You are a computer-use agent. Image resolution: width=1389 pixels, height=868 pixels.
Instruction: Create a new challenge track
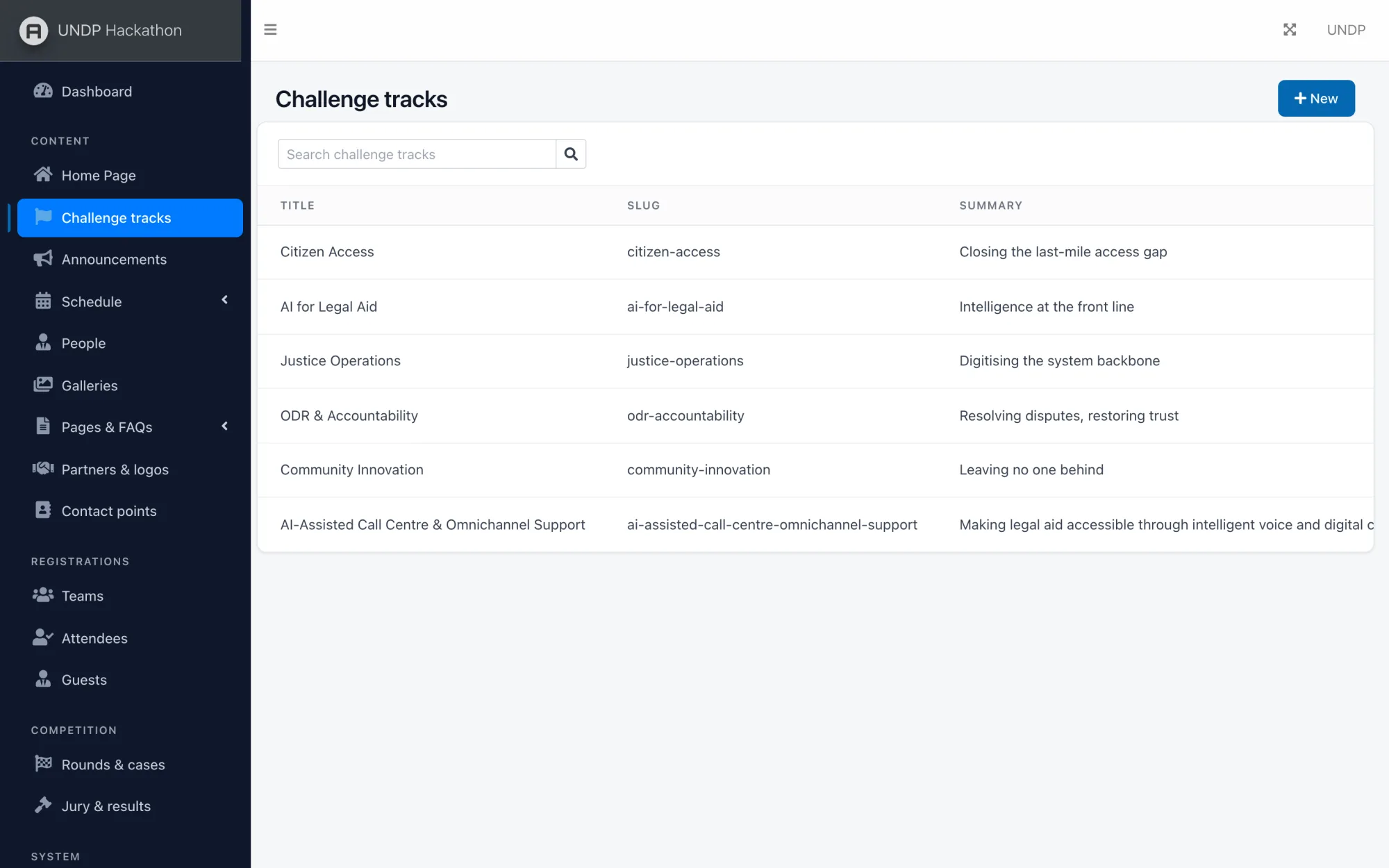coord(1316,99)
